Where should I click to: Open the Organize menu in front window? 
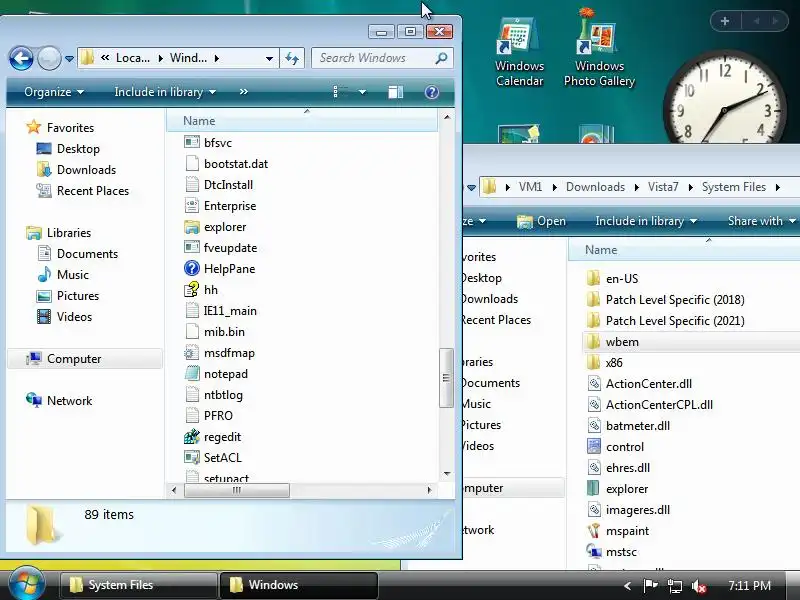pyautogui.click(x=54, y=92)
